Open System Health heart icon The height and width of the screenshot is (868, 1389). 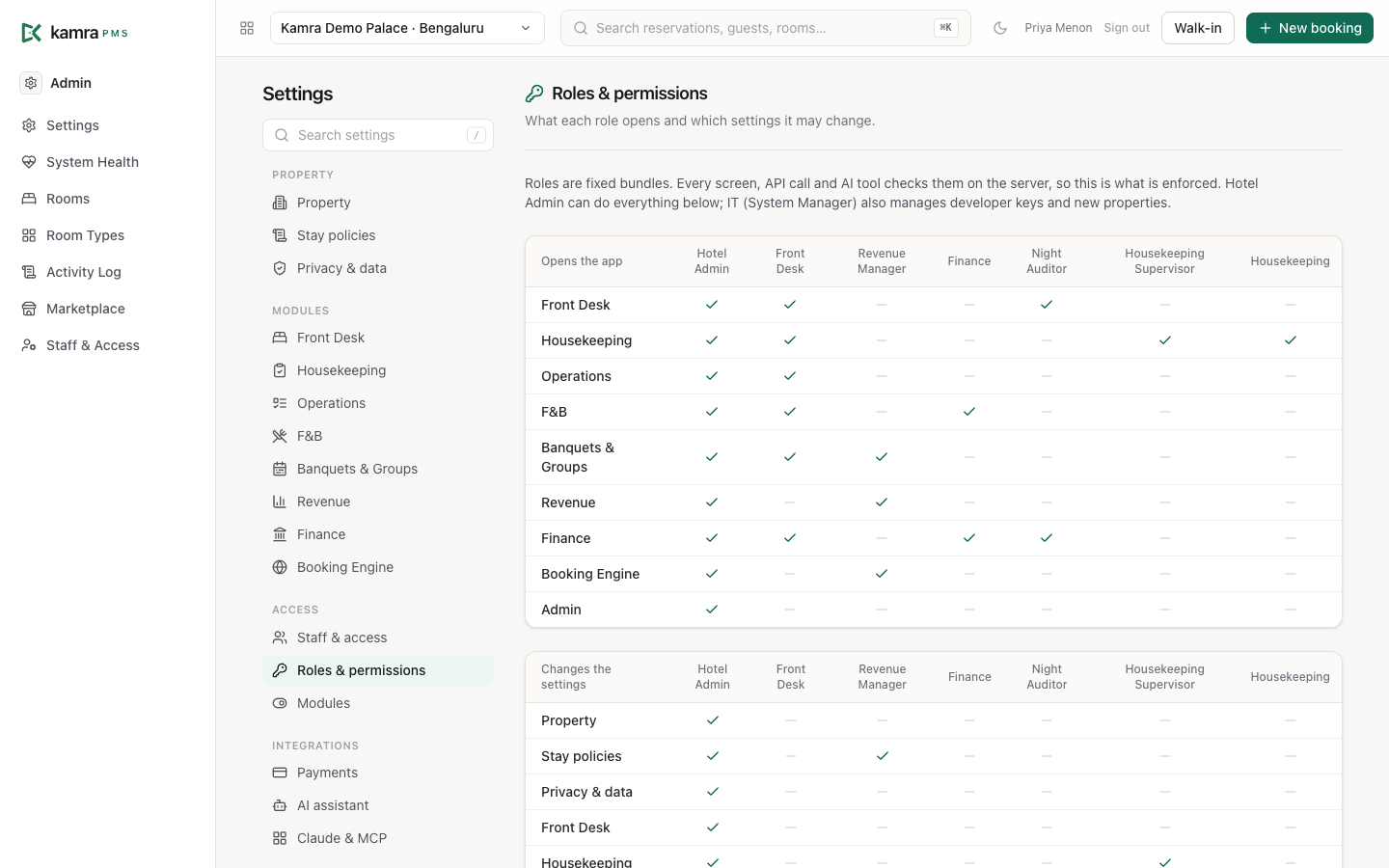point(29,162)
